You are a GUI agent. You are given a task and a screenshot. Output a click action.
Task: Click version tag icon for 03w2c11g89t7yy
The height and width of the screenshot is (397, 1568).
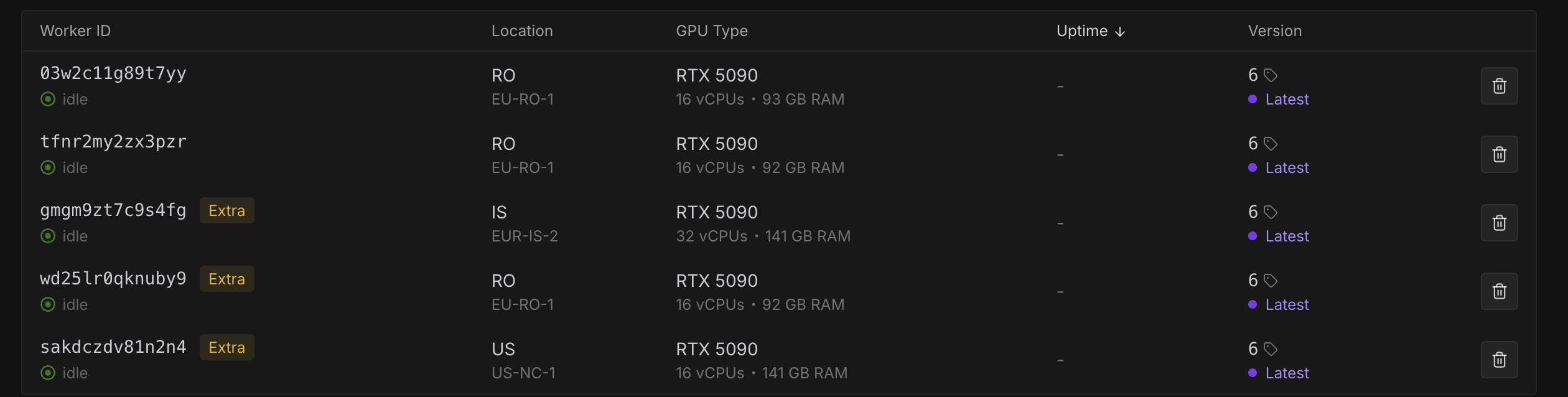point(1271,75)
